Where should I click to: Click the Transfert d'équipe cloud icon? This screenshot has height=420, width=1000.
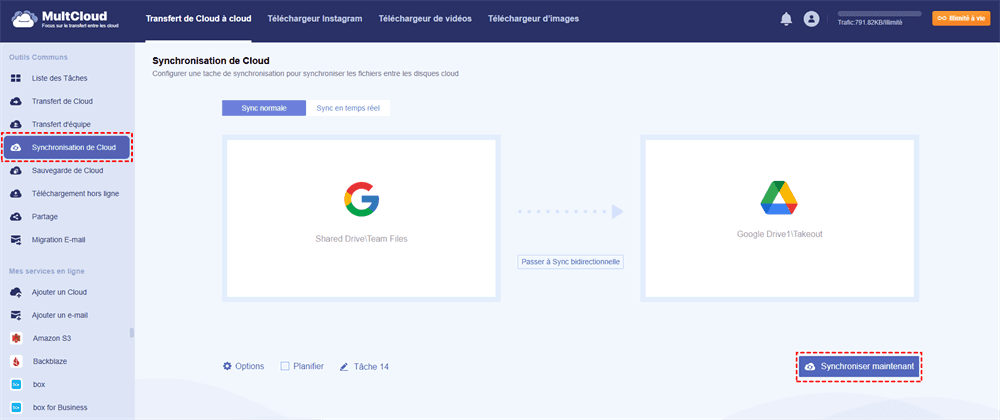[17, 124]
